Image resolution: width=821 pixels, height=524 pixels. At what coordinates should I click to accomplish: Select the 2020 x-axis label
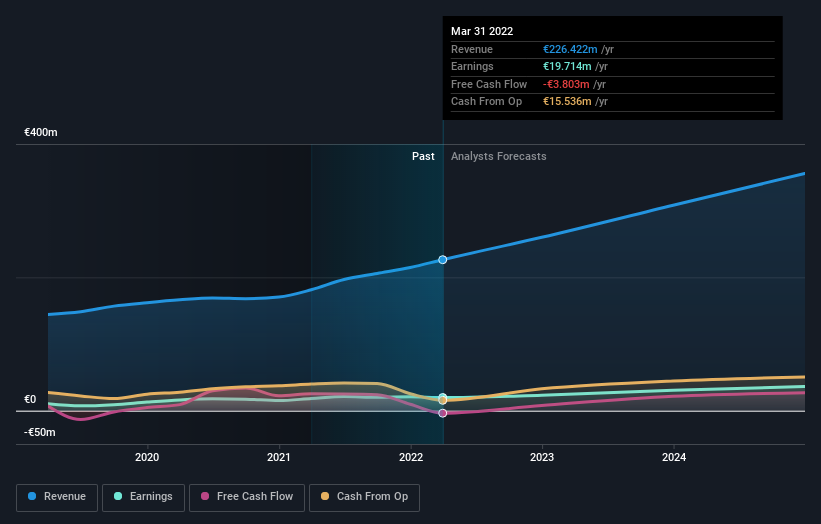[x=147, y=457]
